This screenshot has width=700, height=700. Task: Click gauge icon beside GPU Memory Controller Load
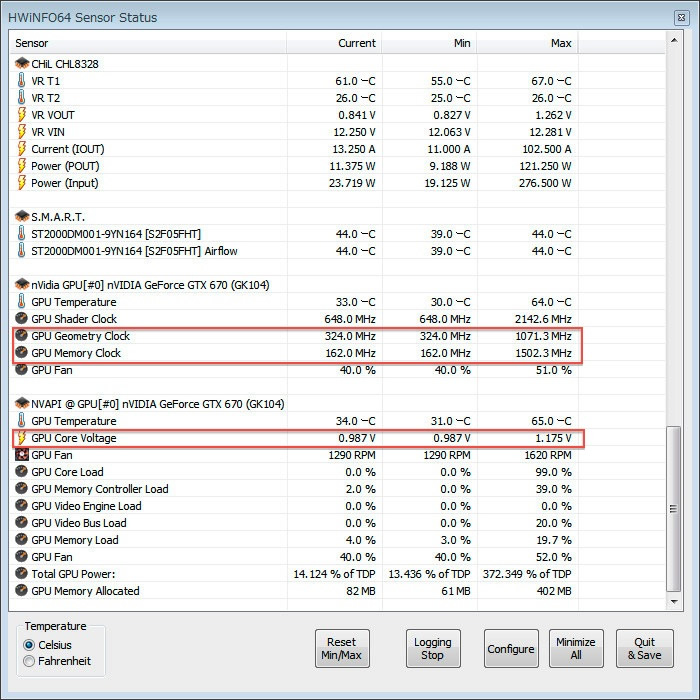pos(21,488)
